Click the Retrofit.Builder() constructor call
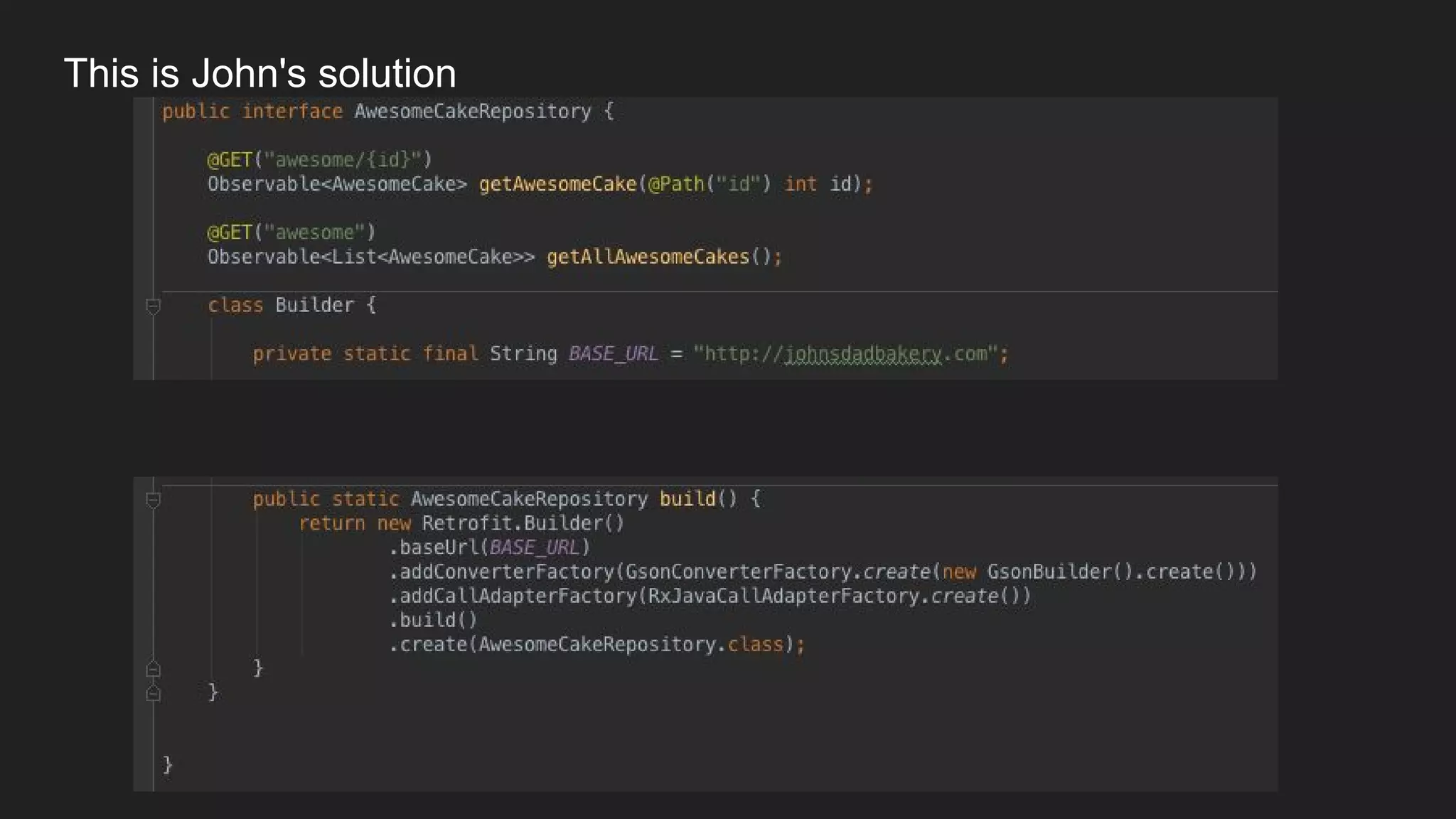Viewport: 1456px width, 819px height. coord(523,523)
